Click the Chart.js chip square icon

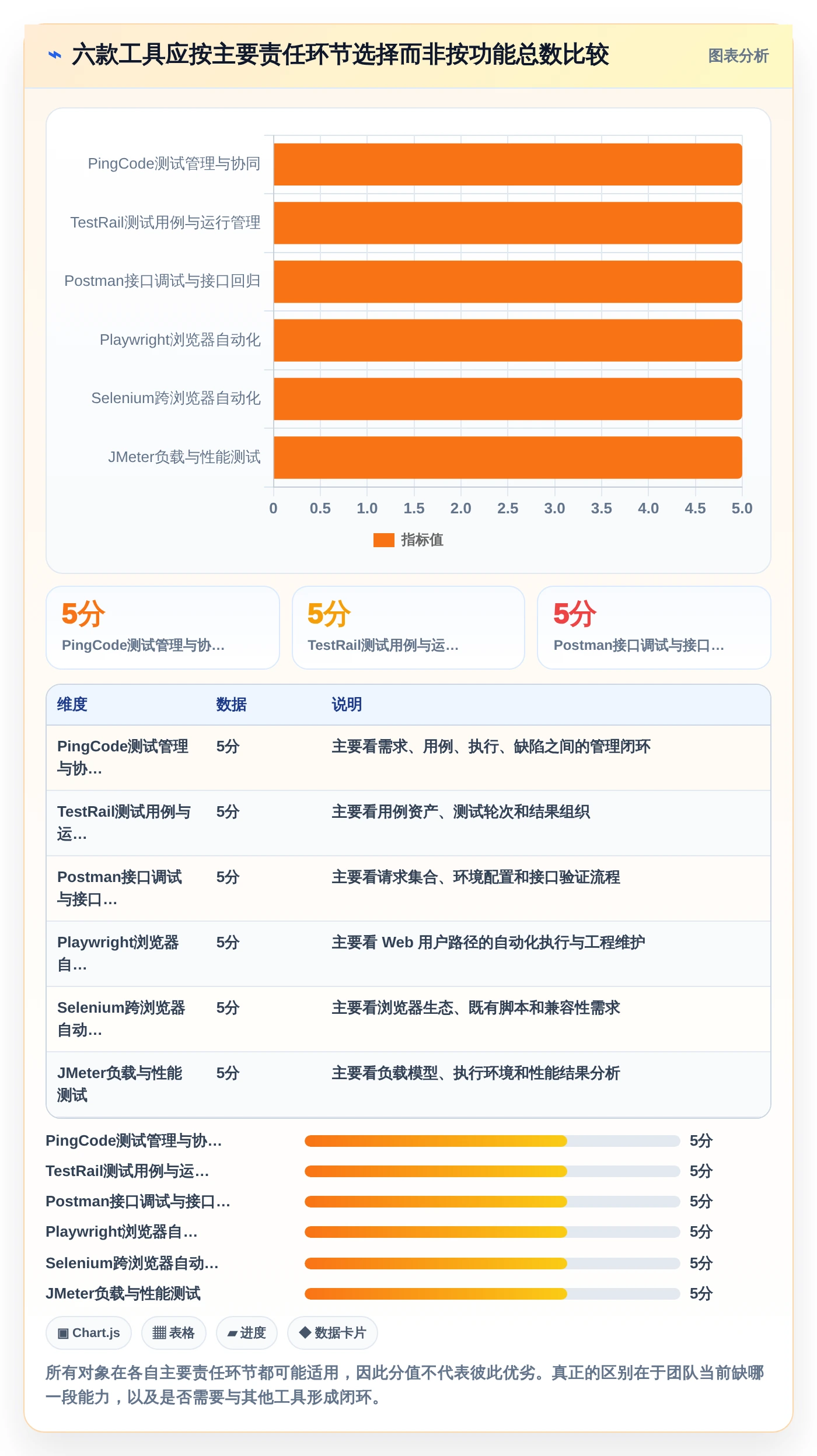(63, 1333)
